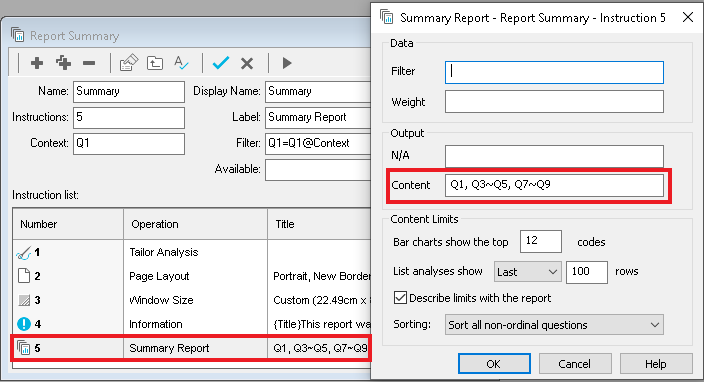
Task: Click title cell Custom (22.49cm
Action: (x=321, y=300)
